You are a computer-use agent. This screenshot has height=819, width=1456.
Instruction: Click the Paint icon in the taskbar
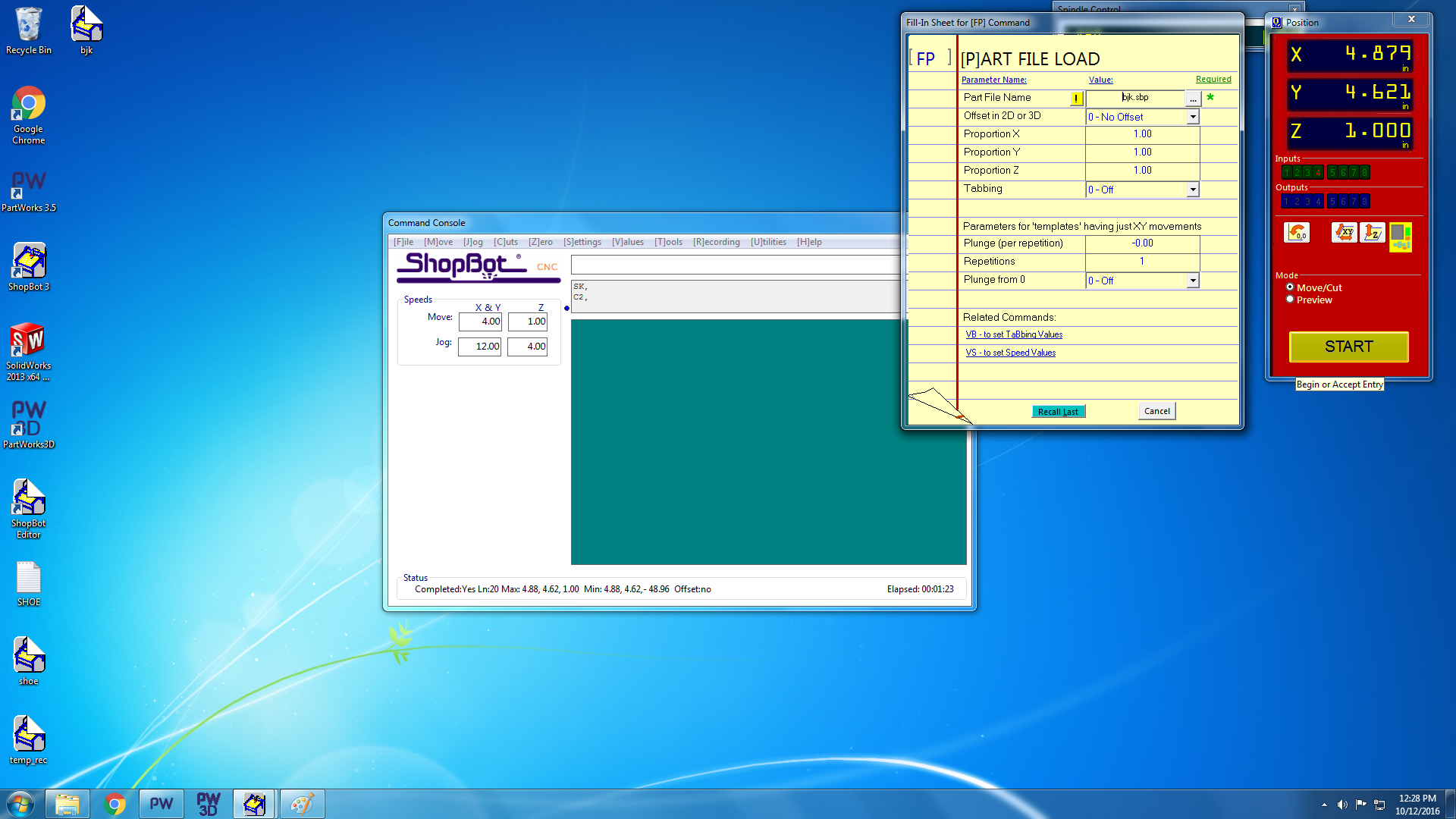[302, 804]
